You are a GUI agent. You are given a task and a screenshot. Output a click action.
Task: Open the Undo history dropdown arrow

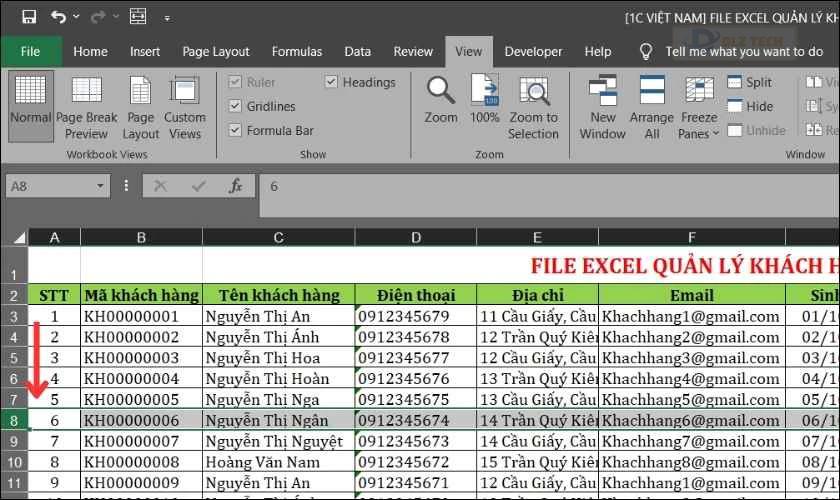(x=76, y=17)
